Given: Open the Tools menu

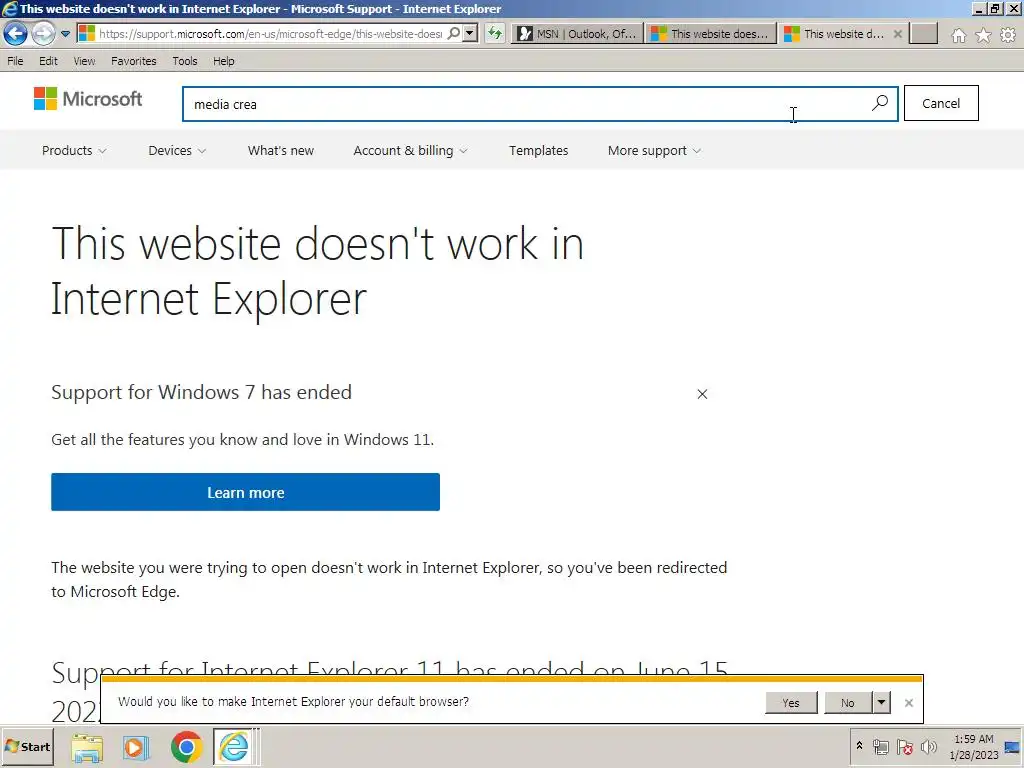Looking at the screenshot, I should [x=185, y=61].
